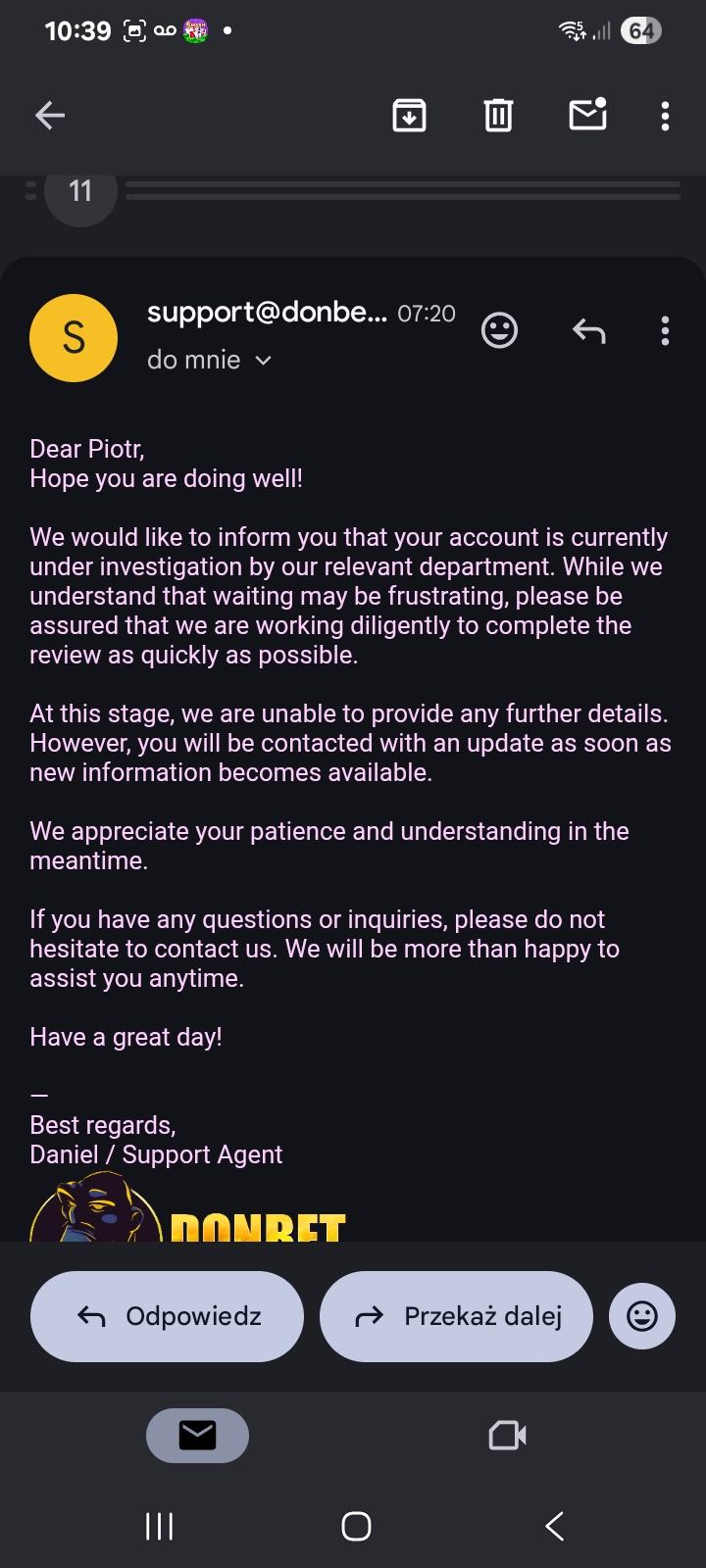Screen dimensions: 706x1568
Task: Open the top toolbar overflow menu
Action: [665, 116]
